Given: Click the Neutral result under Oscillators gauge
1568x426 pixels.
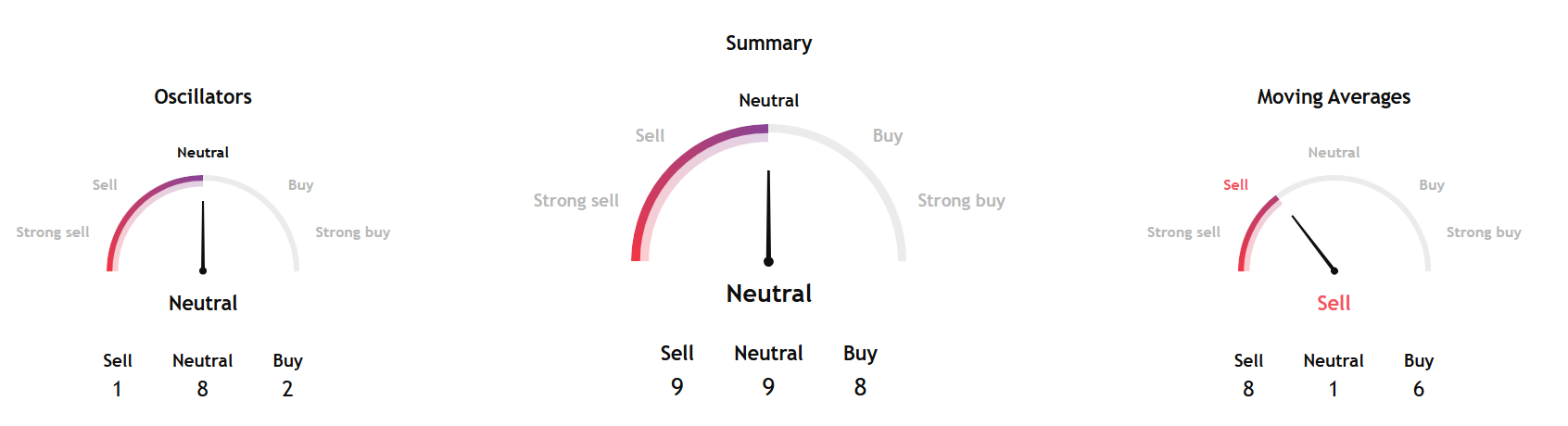Looking at the screenshot, I should pos(203,303).
